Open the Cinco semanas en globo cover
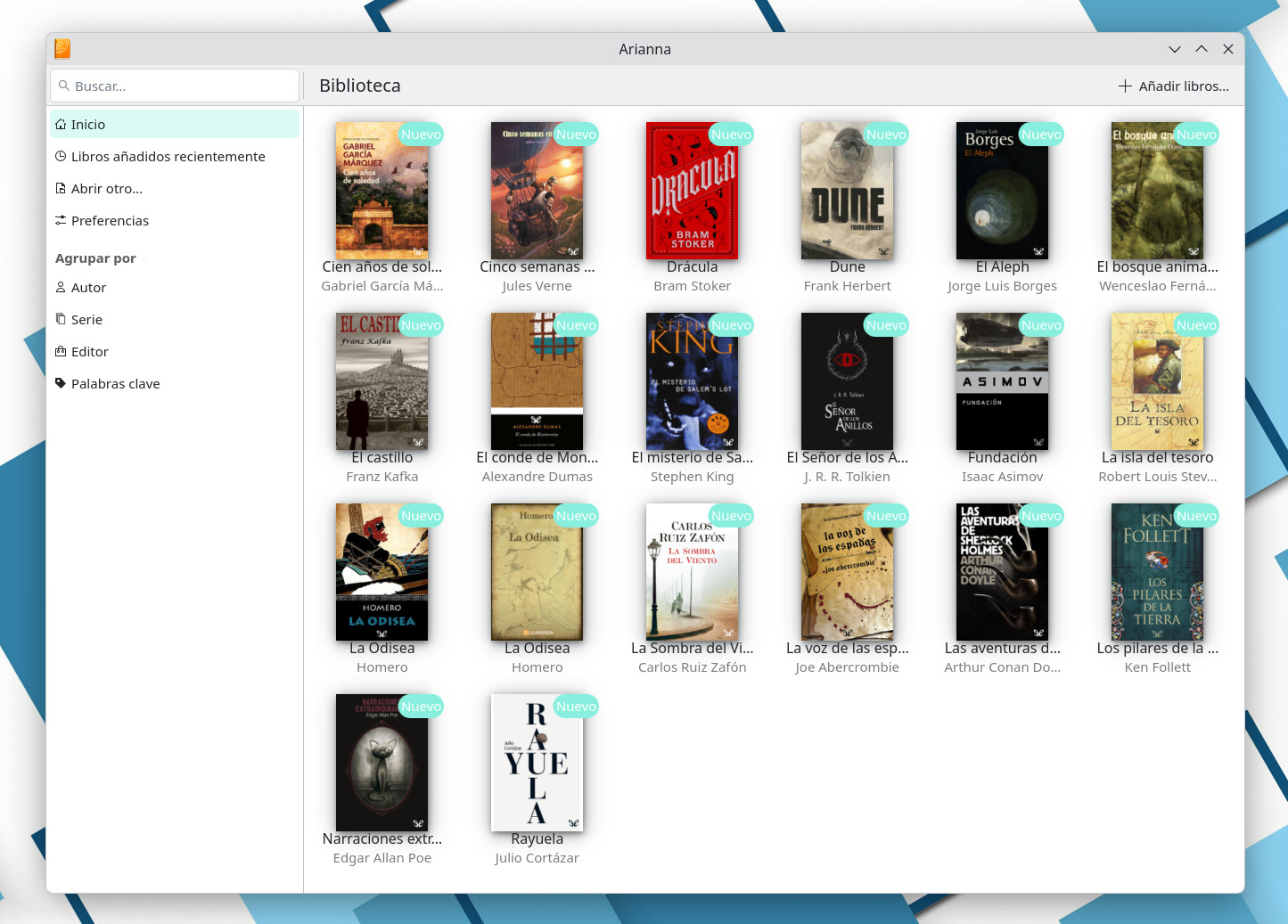Screen dimensions: 1288x924 (537, 191)
